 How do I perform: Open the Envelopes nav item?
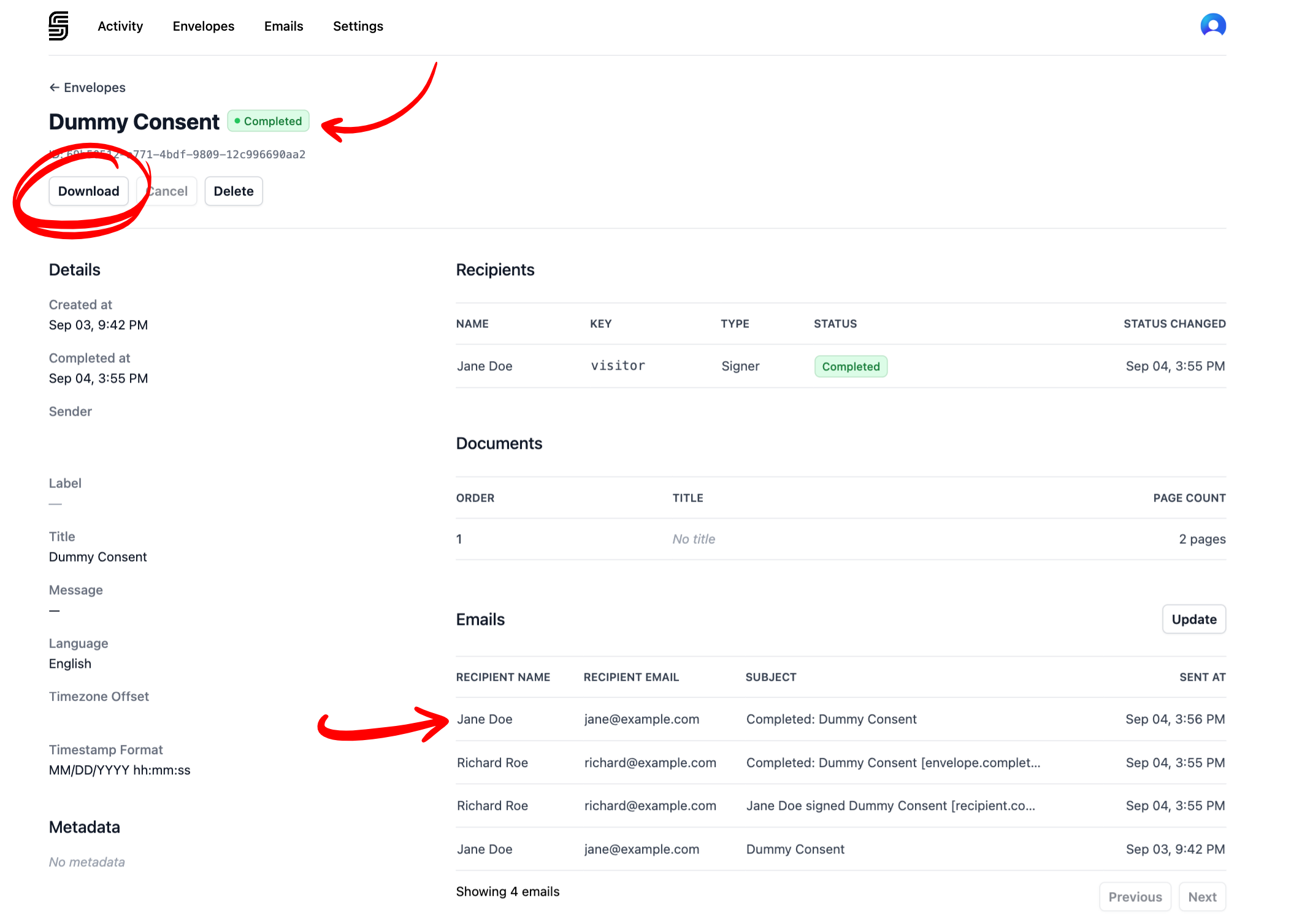click(203, 26)
